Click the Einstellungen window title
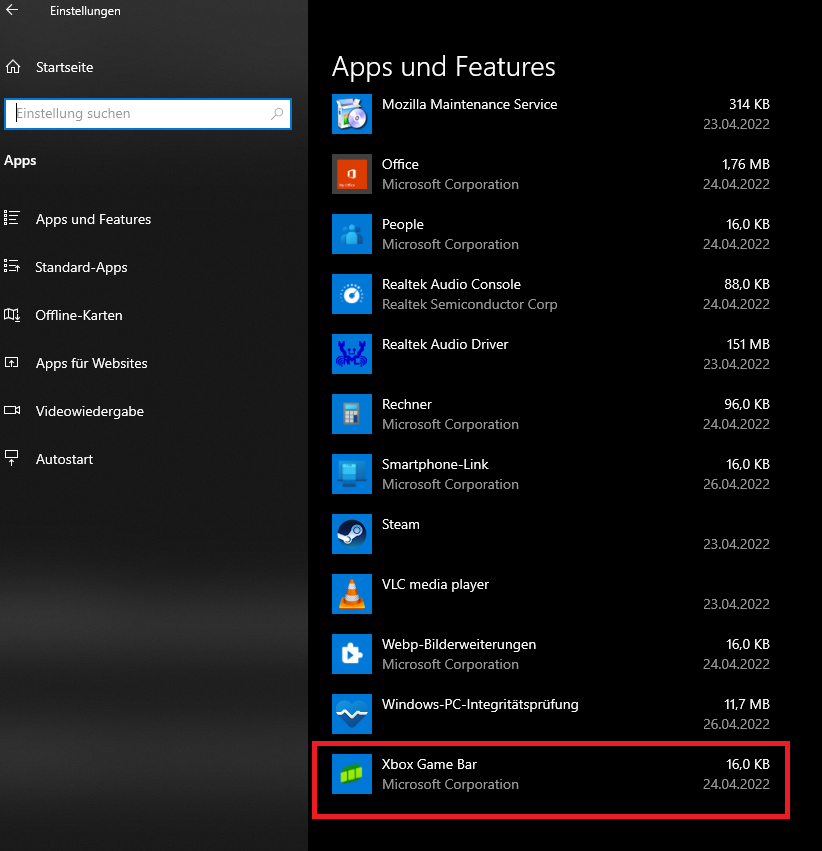The width and height of the screenshot is (822, 851). tap(85, 11)
